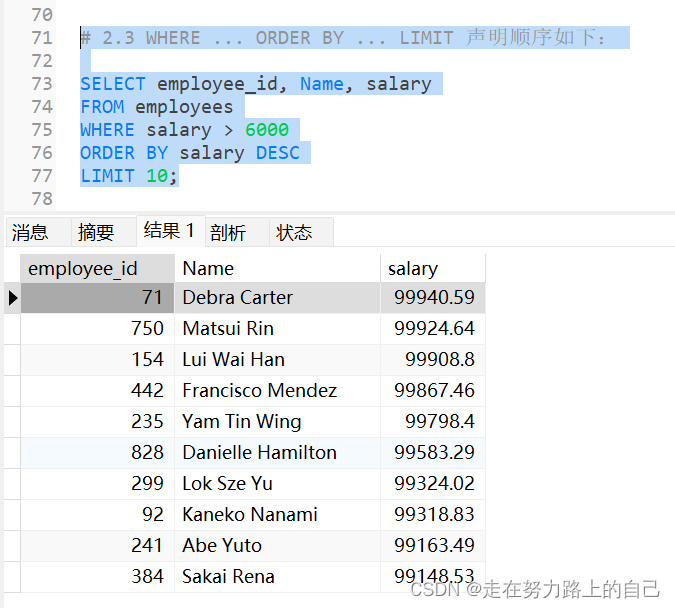Click salary value 99924.64
675x608 pixels.
click(433, 329)
